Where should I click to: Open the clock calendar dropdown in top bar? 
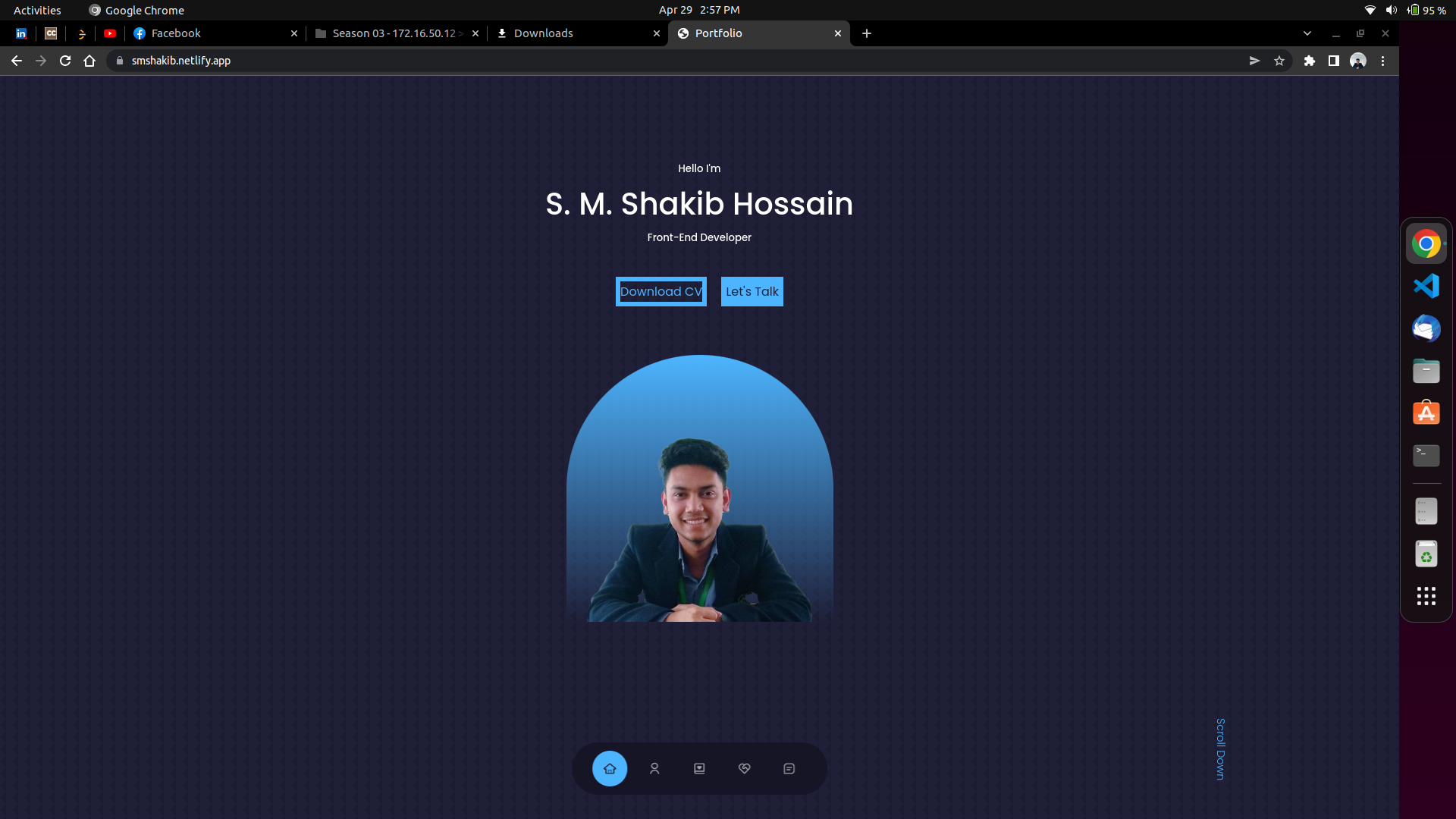pos(698,10)
